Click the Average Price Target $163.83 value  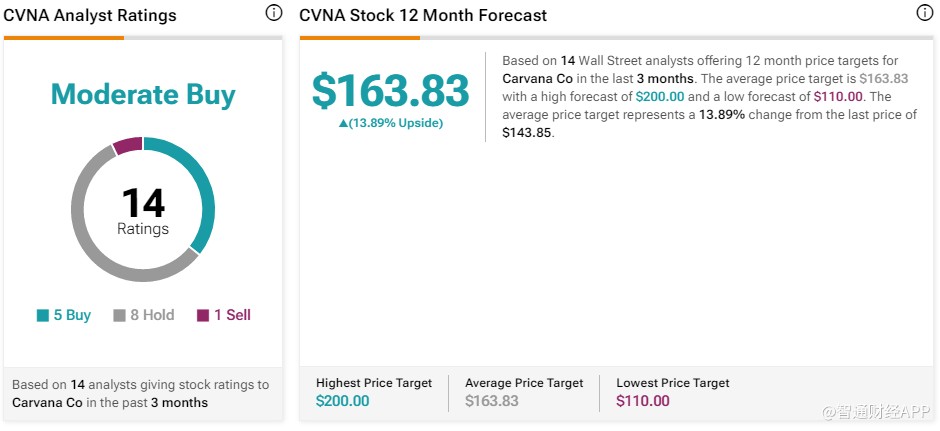(x=492, y=401)
